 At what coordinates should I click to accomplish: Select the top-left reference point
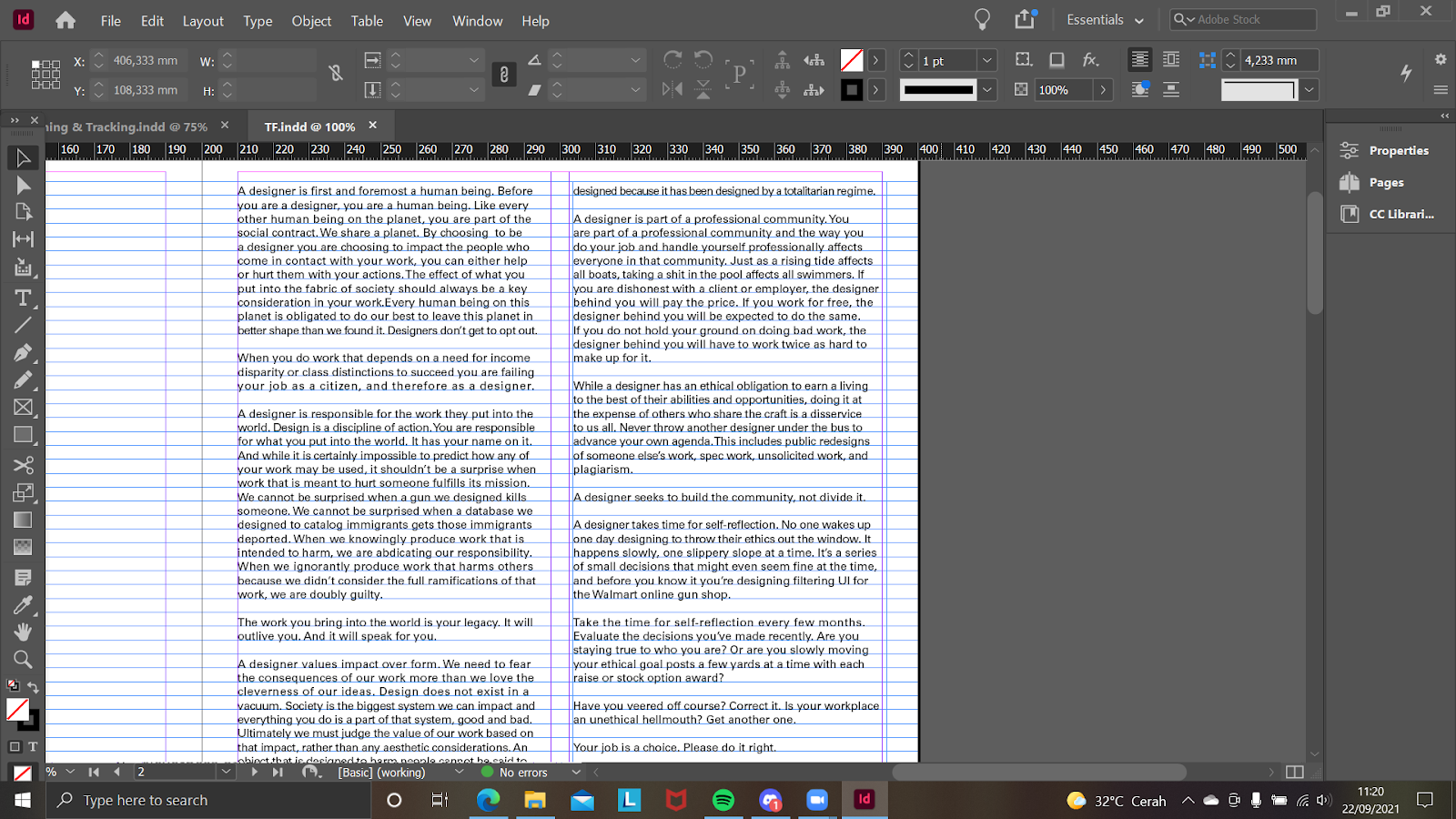tap(35, 64)
